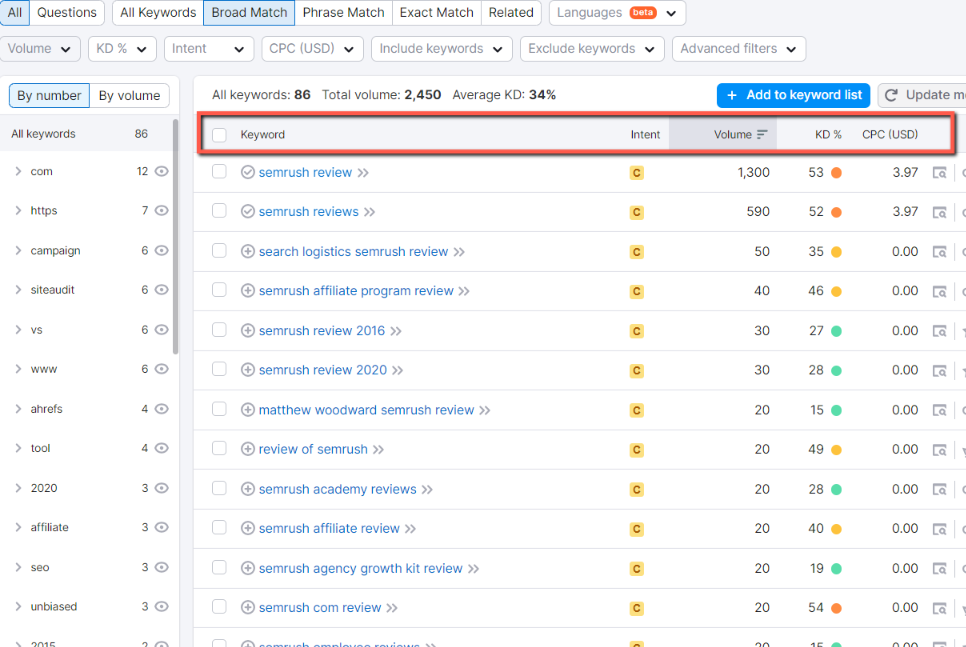Click double-arrow icon after semrush review keyword
This screenshot has height=647, width=966.
(x=363, y=173)
